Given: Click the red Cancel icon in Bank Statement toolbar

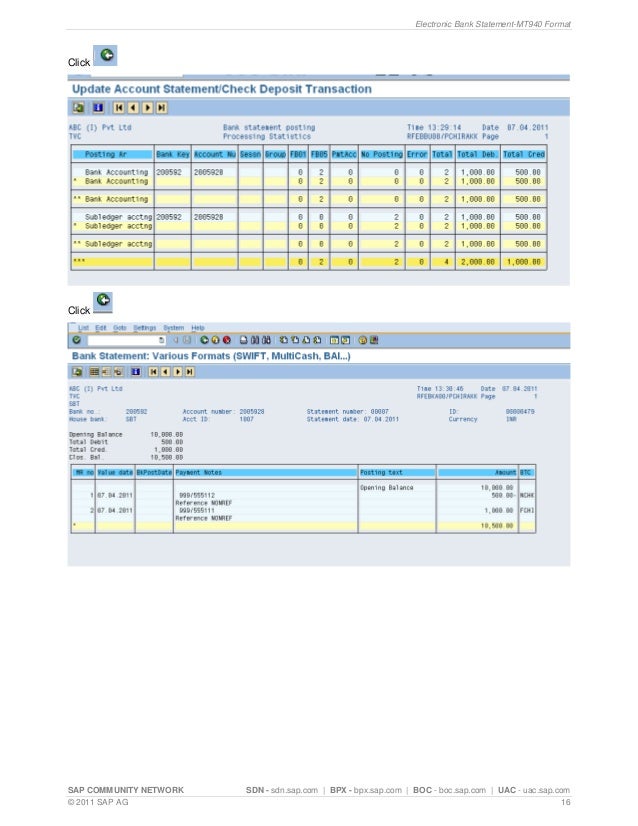Looking at the screenshot, I should (x=227, y=340).
